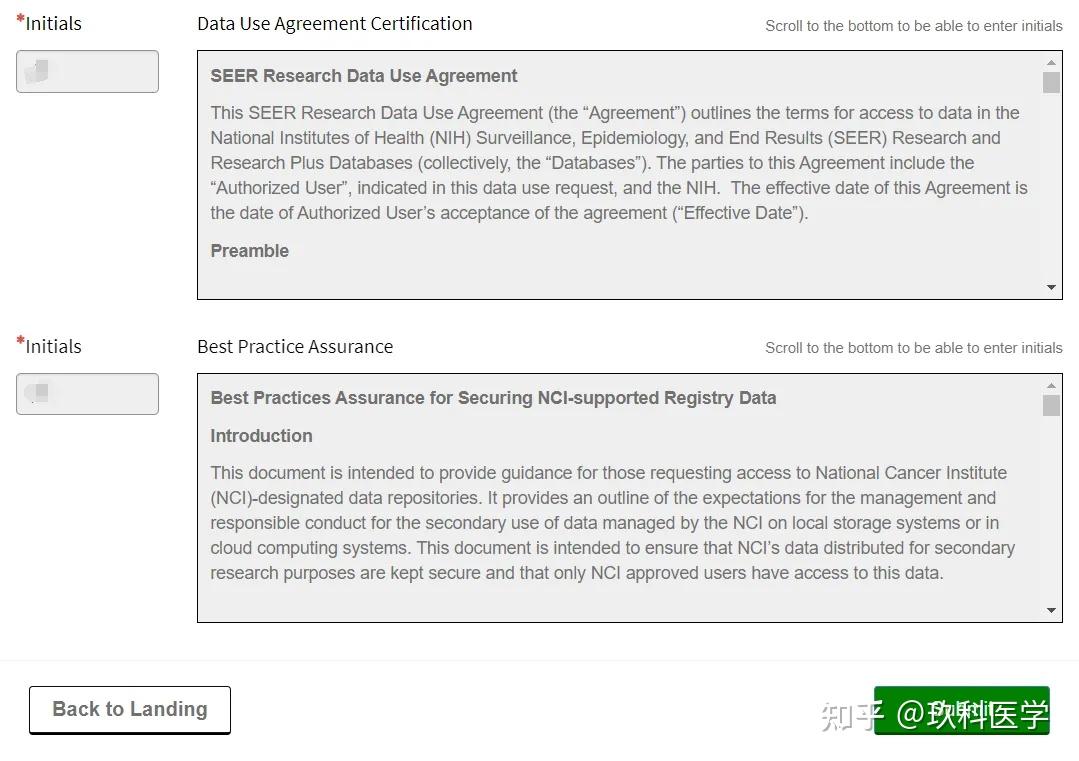The image size is (1079, 761).
Task: Click the Introduction heading in Best Practices
Action: click(x=261, y=436)
